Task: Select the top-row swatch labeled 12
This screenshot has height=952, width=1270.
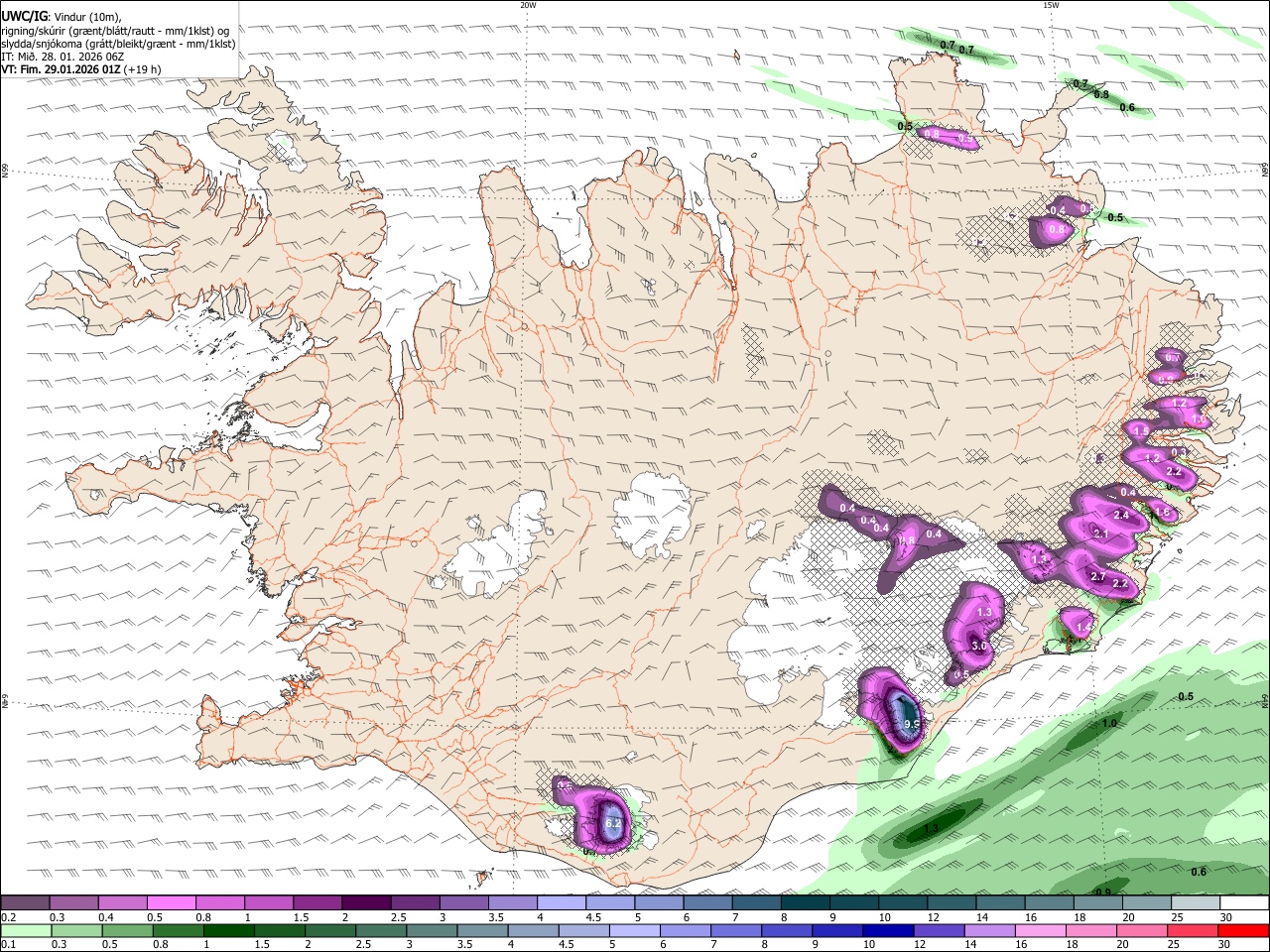Action: [952, 903]
